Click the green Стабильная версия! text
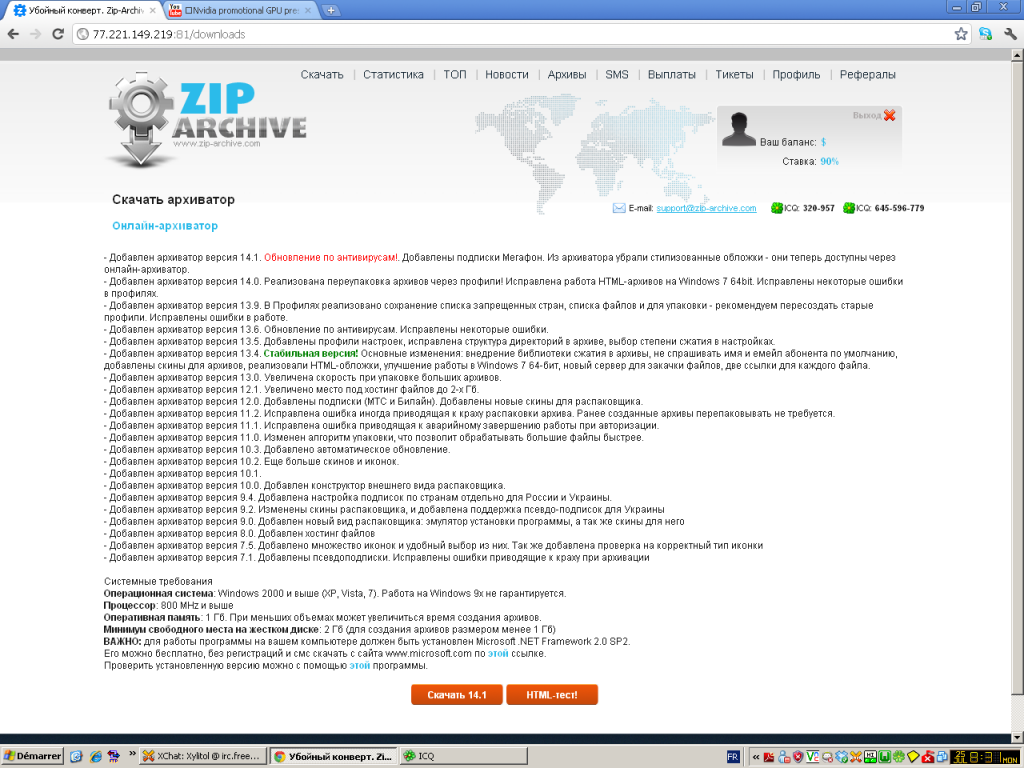This screenshot has width=1024, height=768. pyautogui.click(x=311, y=353)
